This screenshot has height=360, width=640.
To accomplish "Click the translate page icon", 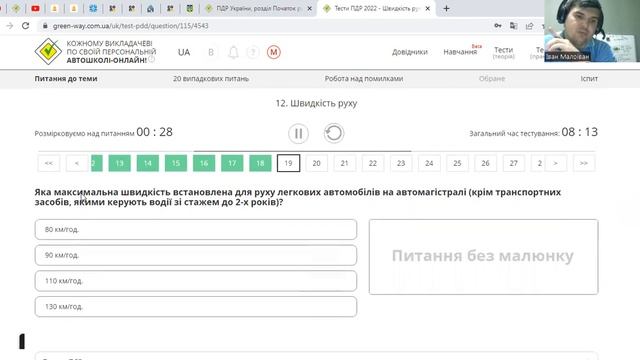I will click(x=513, y=26).
